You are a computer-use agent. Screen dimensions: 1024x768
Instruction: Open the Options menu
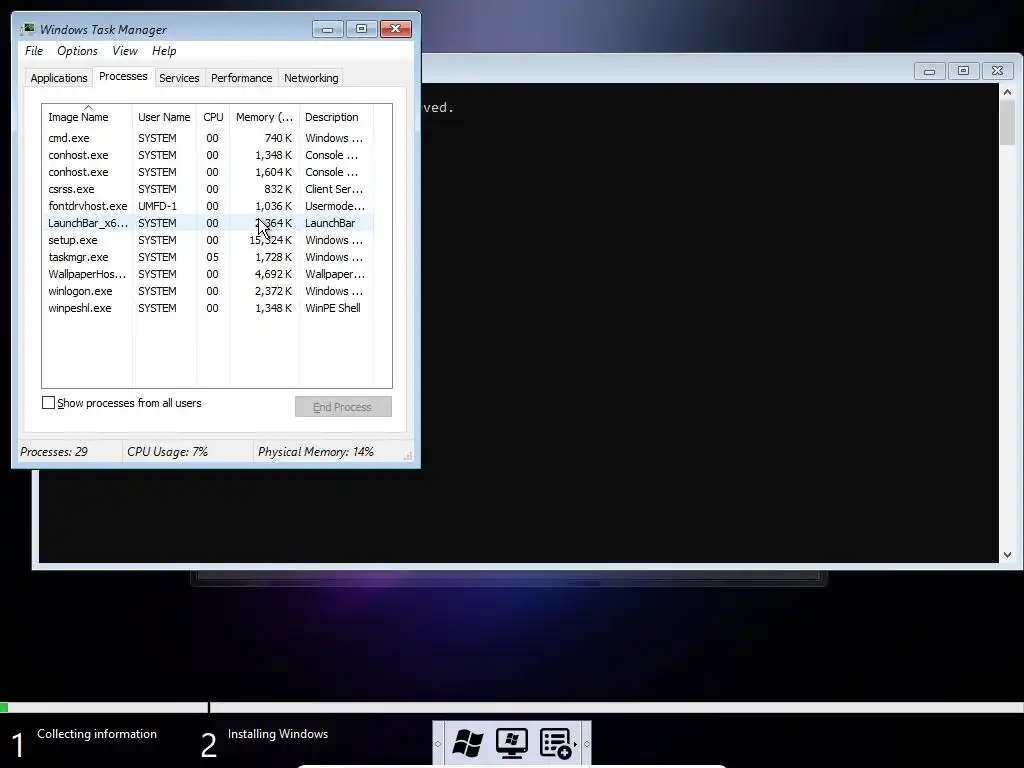tap(77, 51)
